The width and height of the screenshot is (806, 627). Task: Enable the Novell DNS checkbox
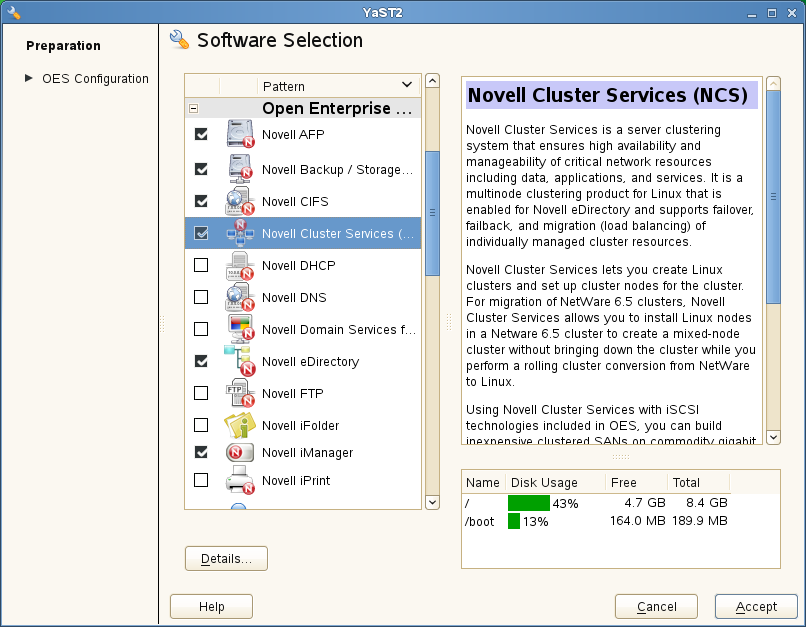click(201, 297)
